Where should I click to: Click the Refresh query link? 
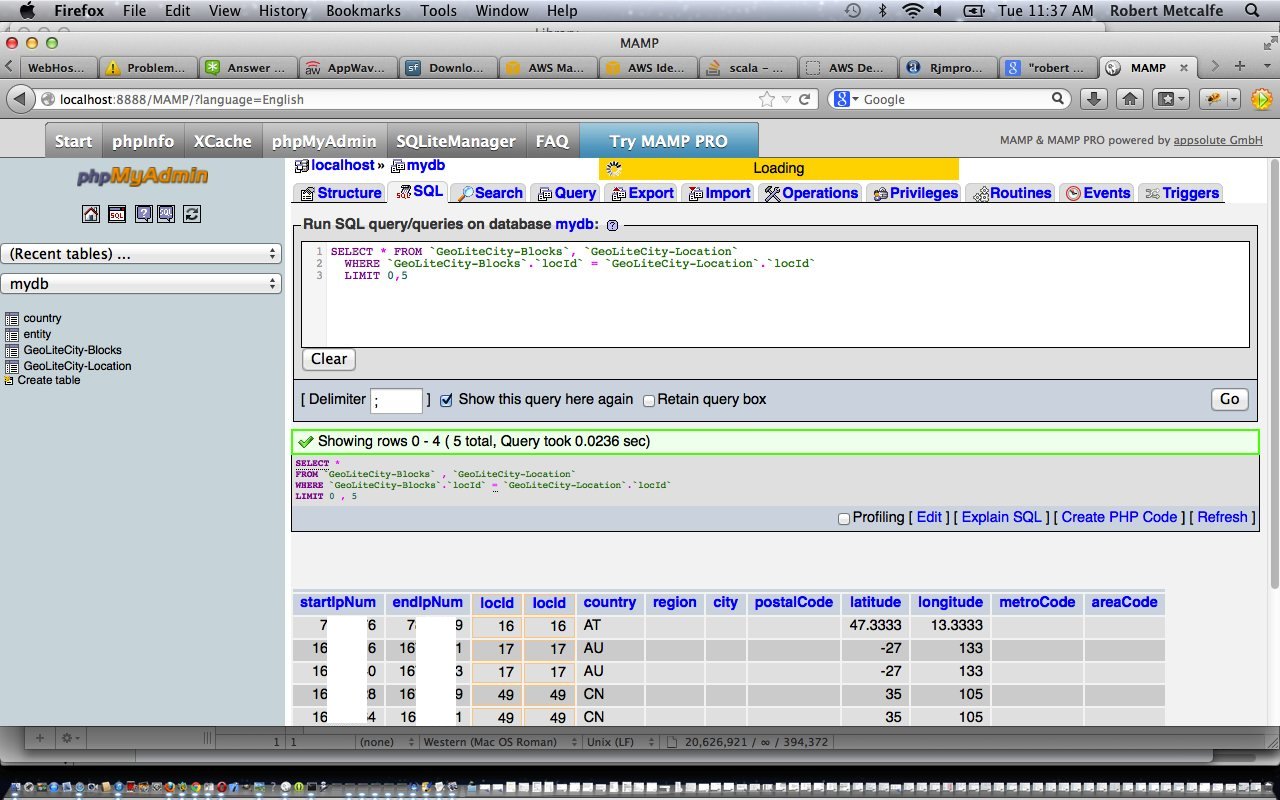[1222, 517]
